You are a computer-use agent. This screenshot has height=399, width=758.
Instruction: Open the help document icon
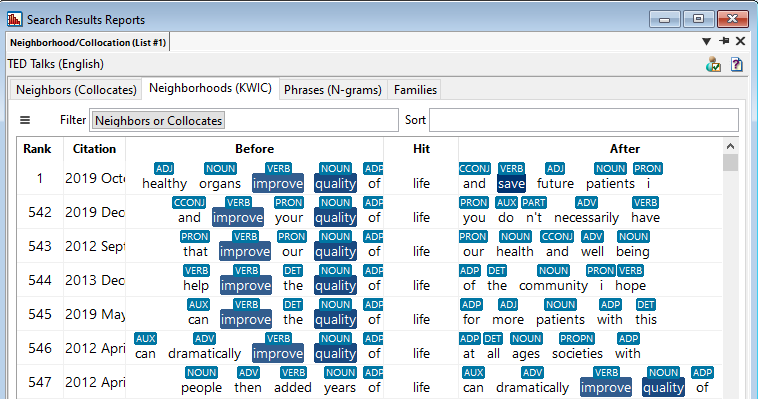tap(737, 64)
